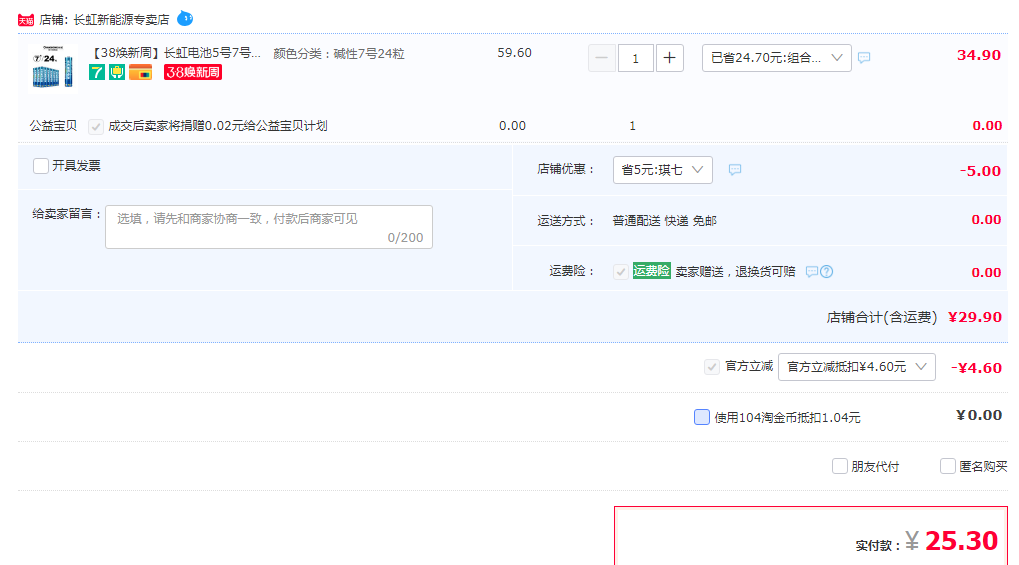Screen dimensions: 1019x565
Task: Click the seller message input box
Action: (269, 227)
